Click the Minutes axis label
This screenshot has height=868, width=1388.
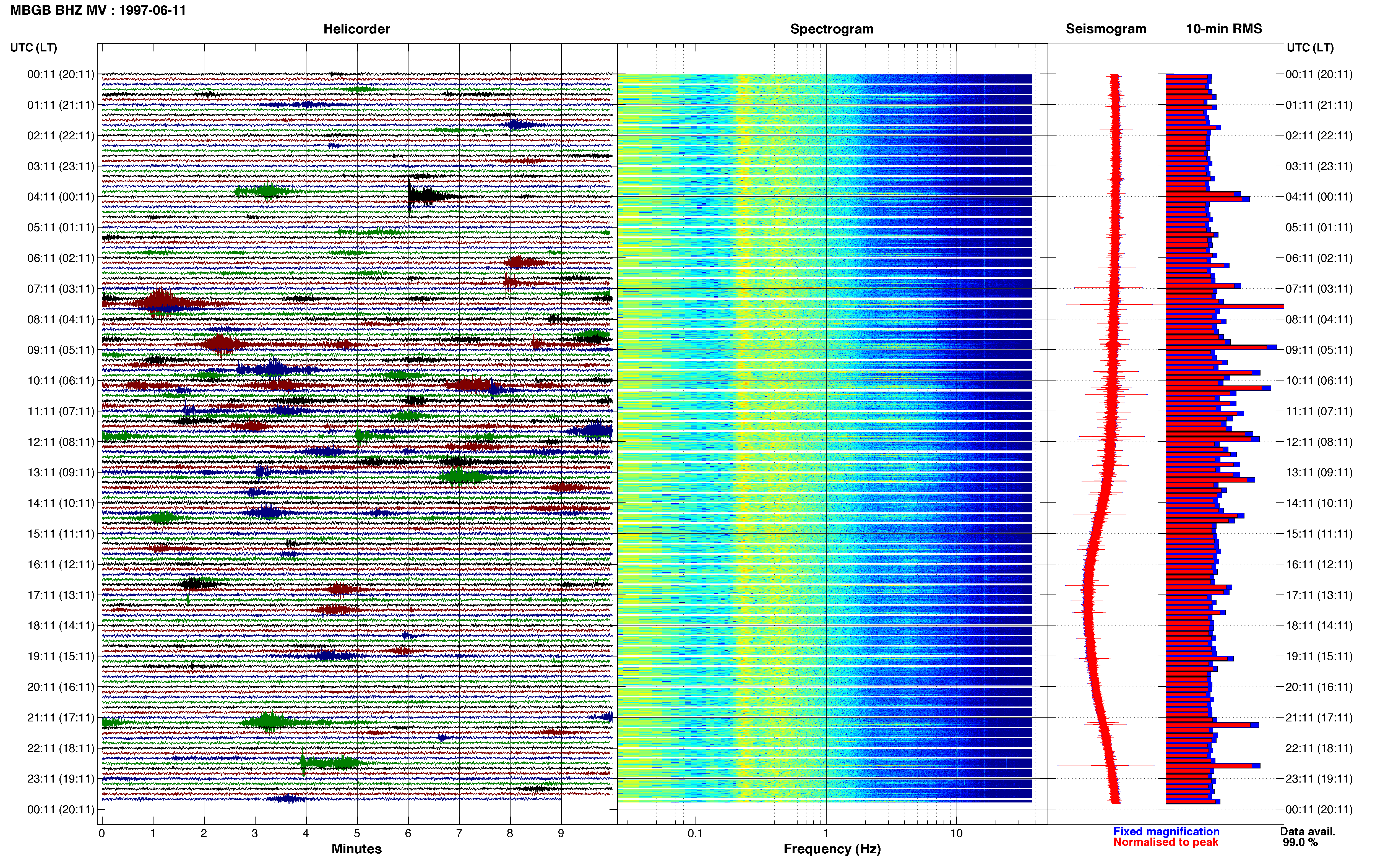click(356, 849)
